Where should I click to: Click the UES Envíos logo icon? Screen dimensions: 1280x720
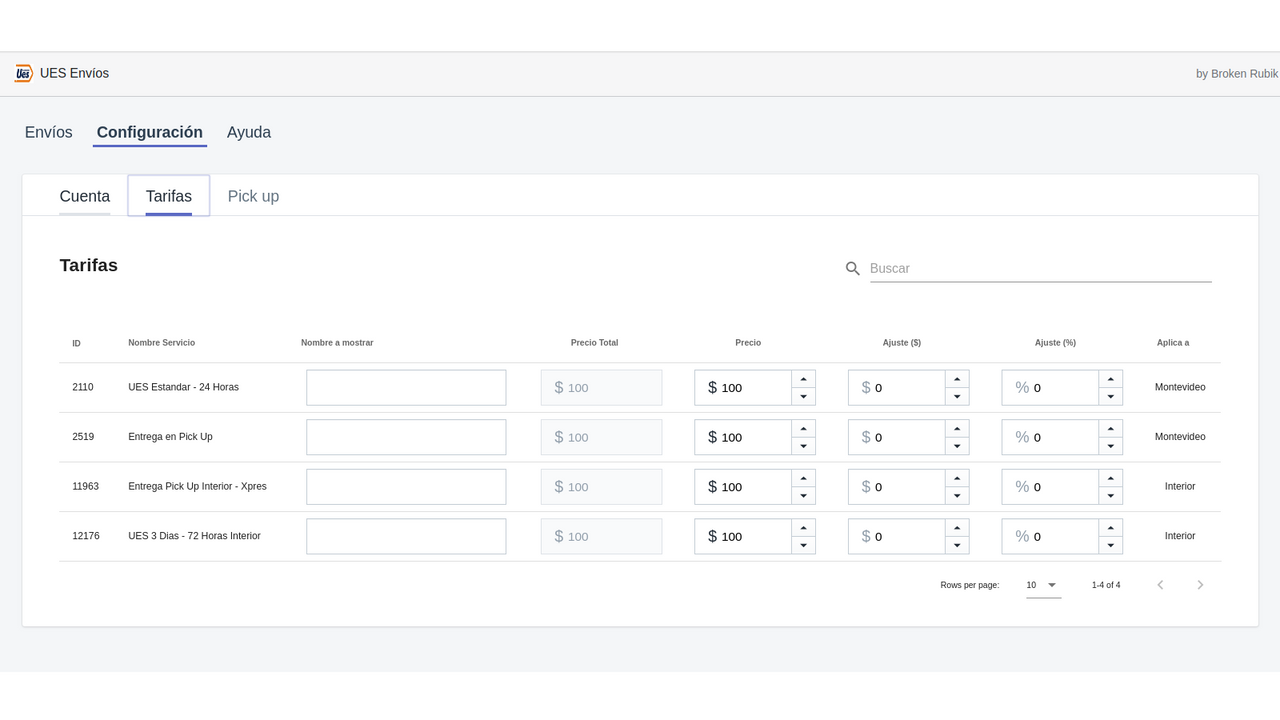pos(22,73)
